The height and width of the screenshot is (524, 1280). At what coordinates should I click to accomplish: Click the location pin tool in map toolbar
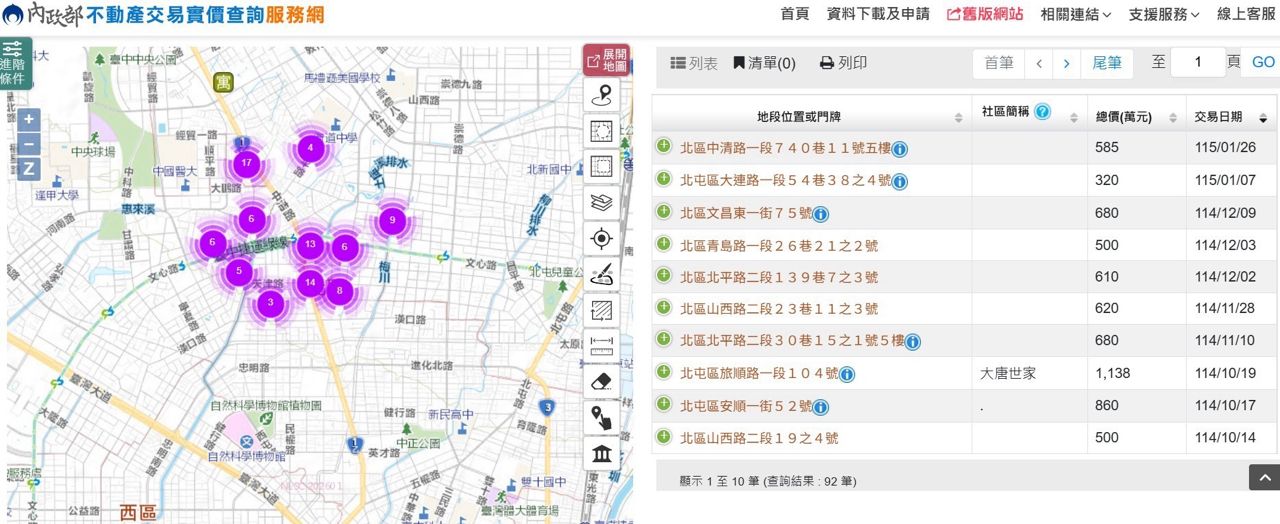click(x=601, y=96)
